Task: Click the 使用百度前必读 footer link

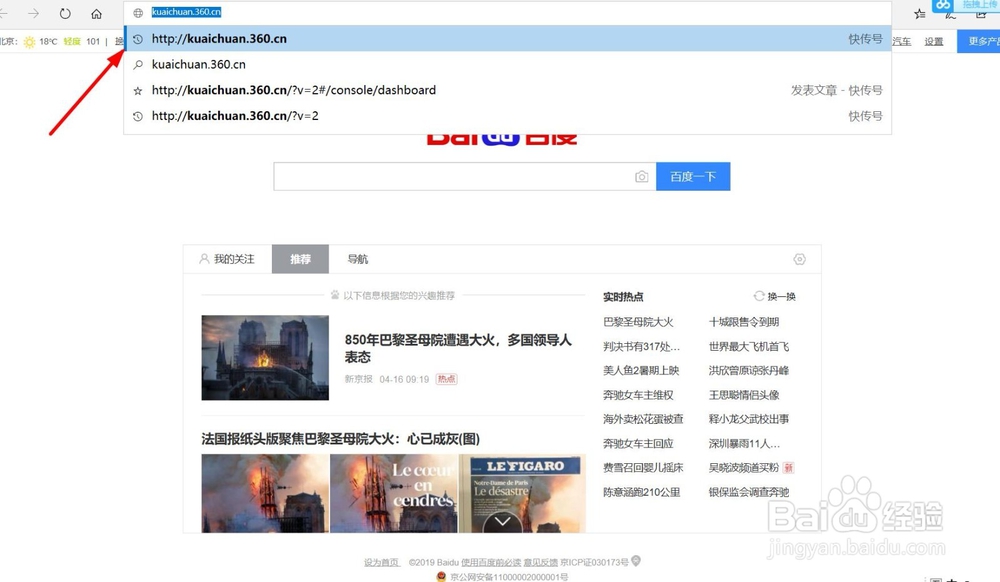Action: (491, 562)
